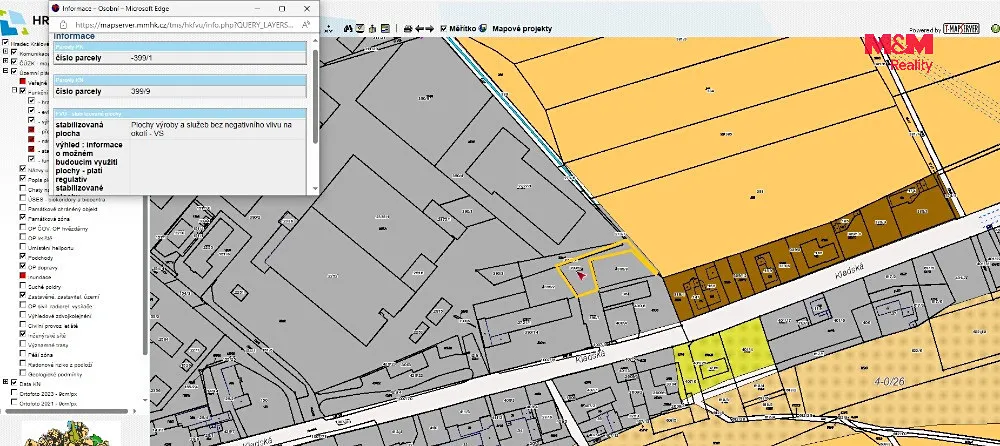The height and width of the screenshot is (446, 1000).
Task: Expand the ČÚZK layer group
Action: tap(5, 61)
